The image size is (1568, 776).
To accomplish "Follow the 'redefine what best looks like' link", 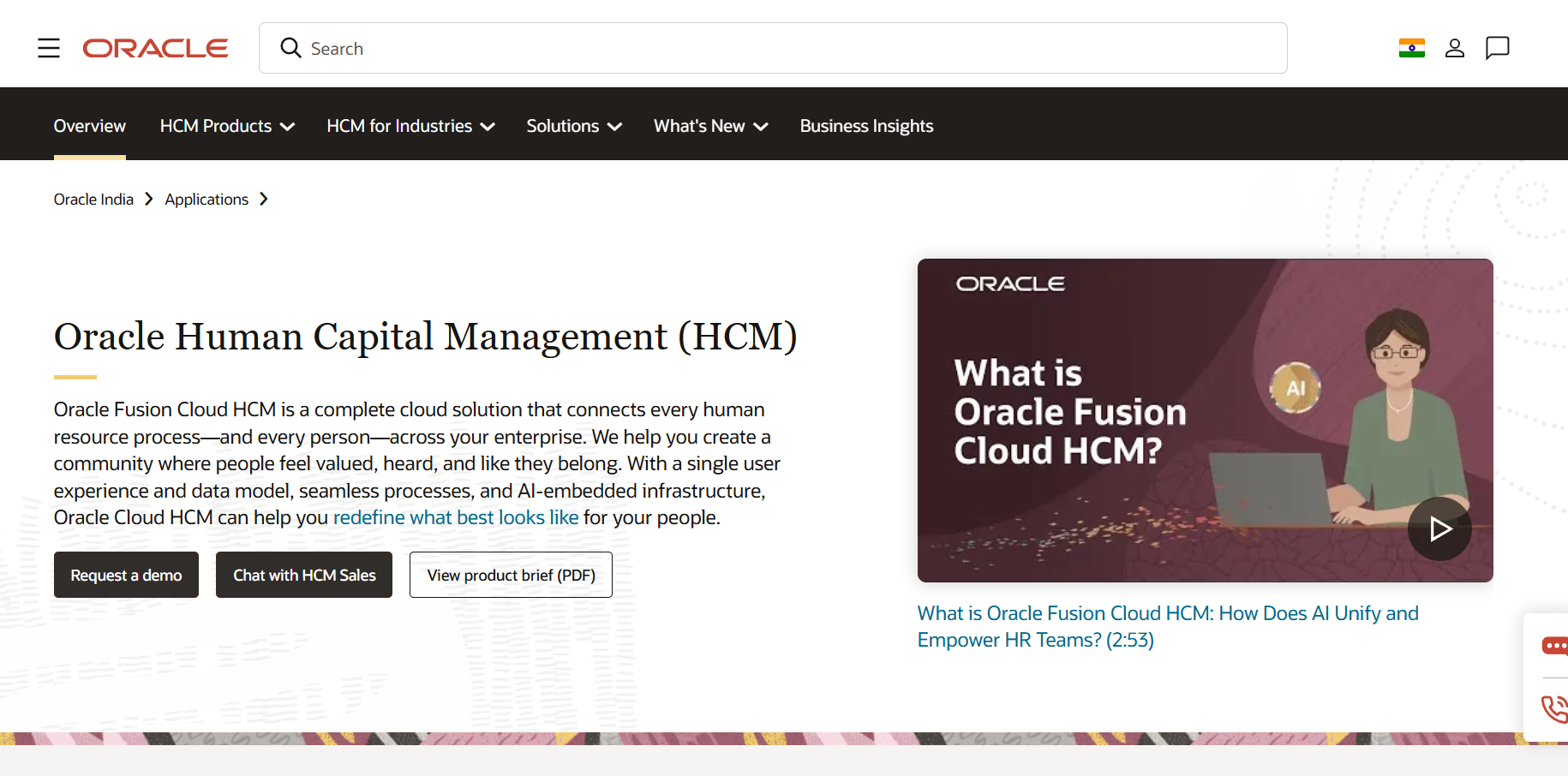I will click(x=456, y=517).
